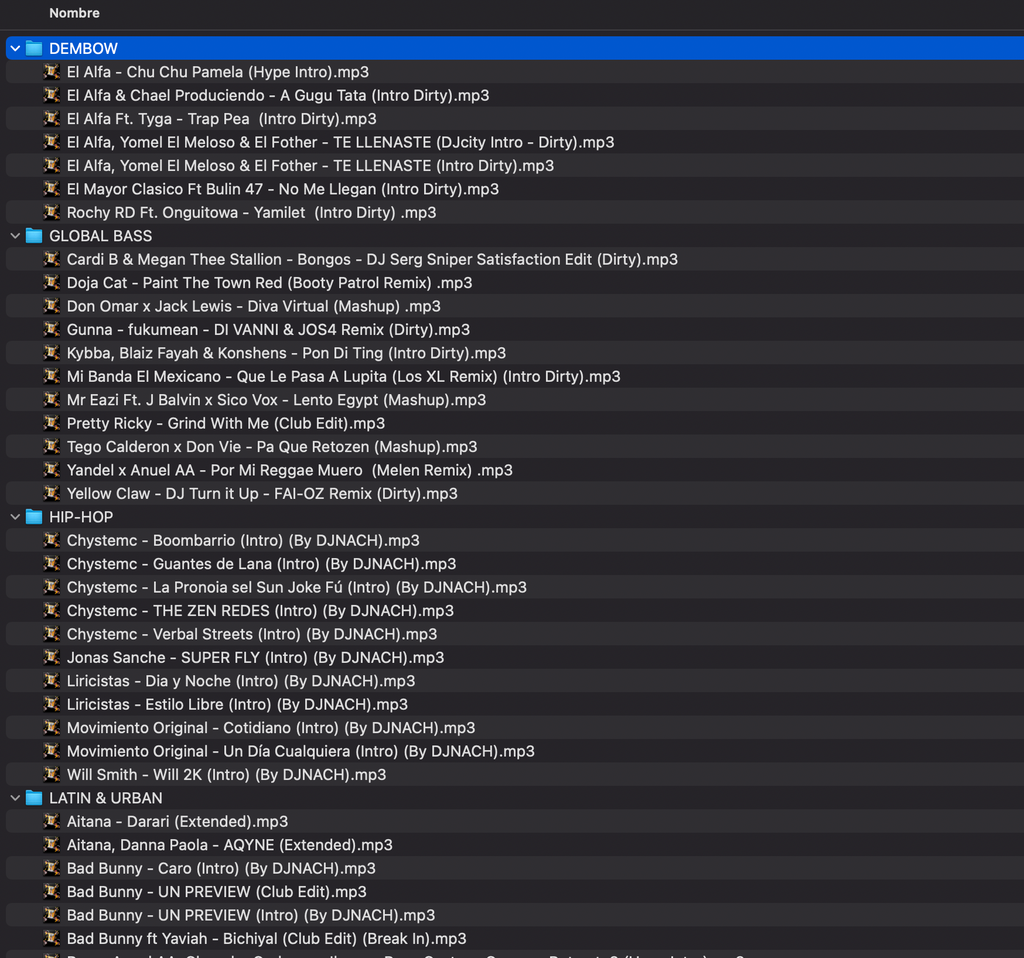Click mp3 icon for Paint The Town Red
The width and height of the screenshot is (1024, 958).
[52, 283]
